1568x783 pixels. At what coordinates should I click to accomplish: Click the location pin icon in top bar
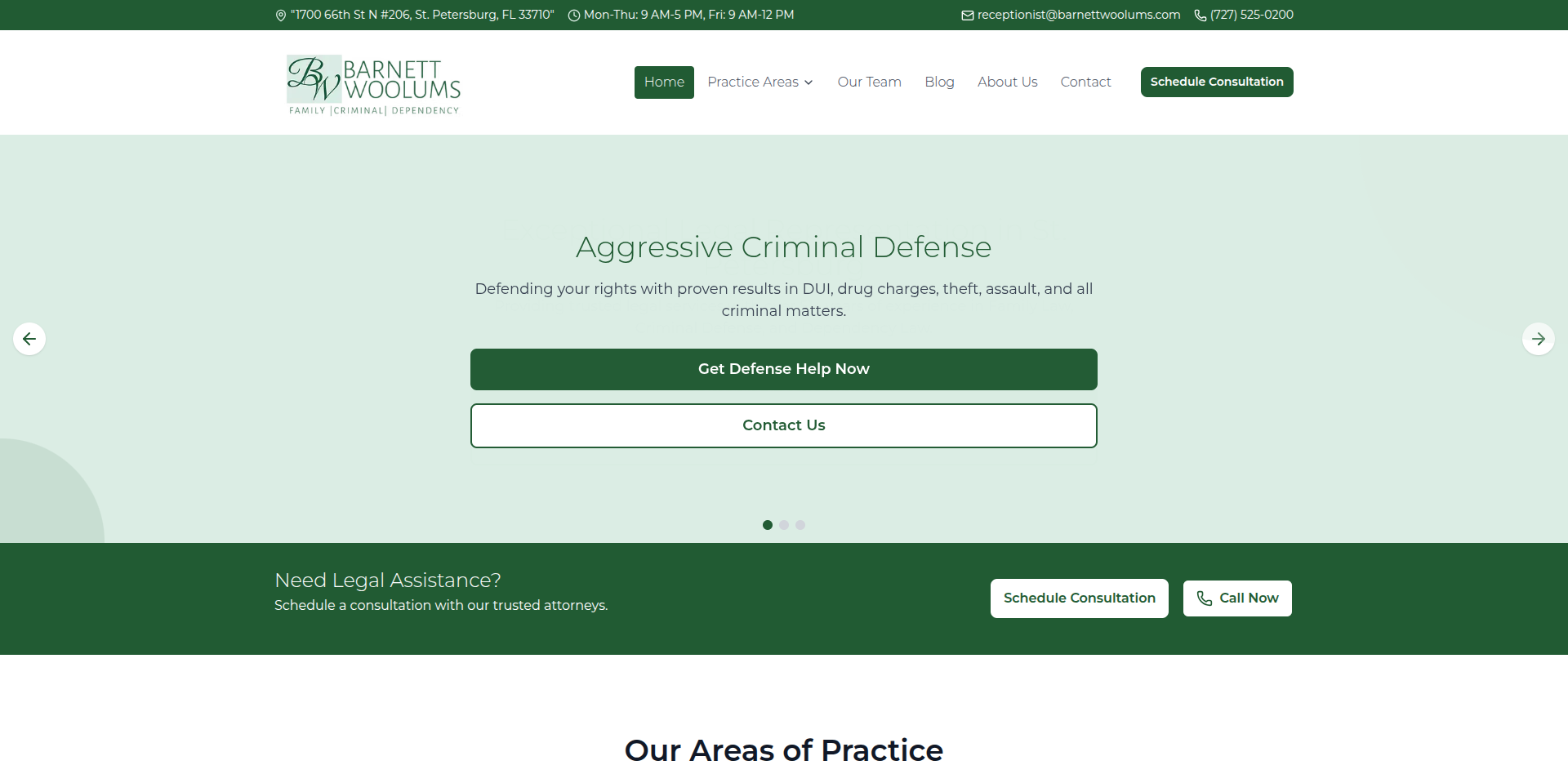pos(281,16)
